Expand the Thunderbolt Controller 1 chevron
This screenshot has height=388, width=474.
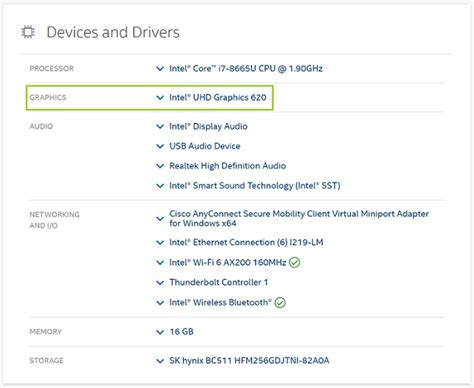point(160,283)
